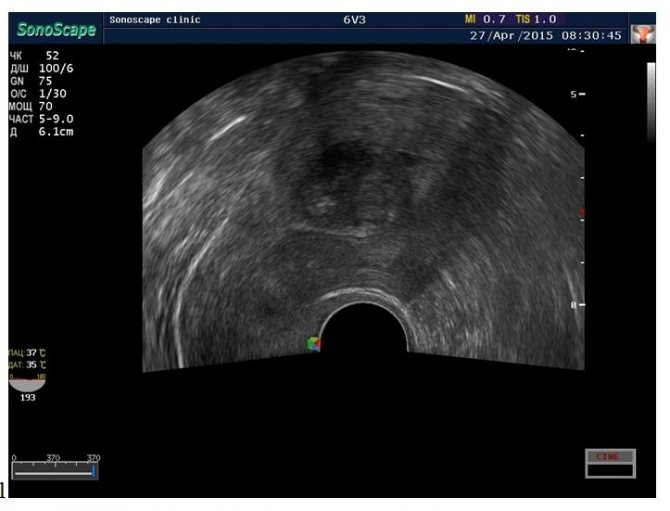Click the grayscale bar on the right edge
This screenshot has height=511, width=670.
click(651, 100)
